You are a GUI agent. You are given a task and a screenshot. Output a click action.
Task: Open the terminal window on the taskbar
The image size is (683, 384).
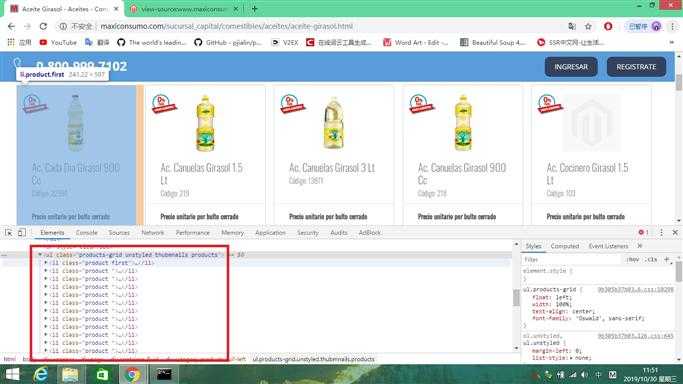tap(164, 374)
